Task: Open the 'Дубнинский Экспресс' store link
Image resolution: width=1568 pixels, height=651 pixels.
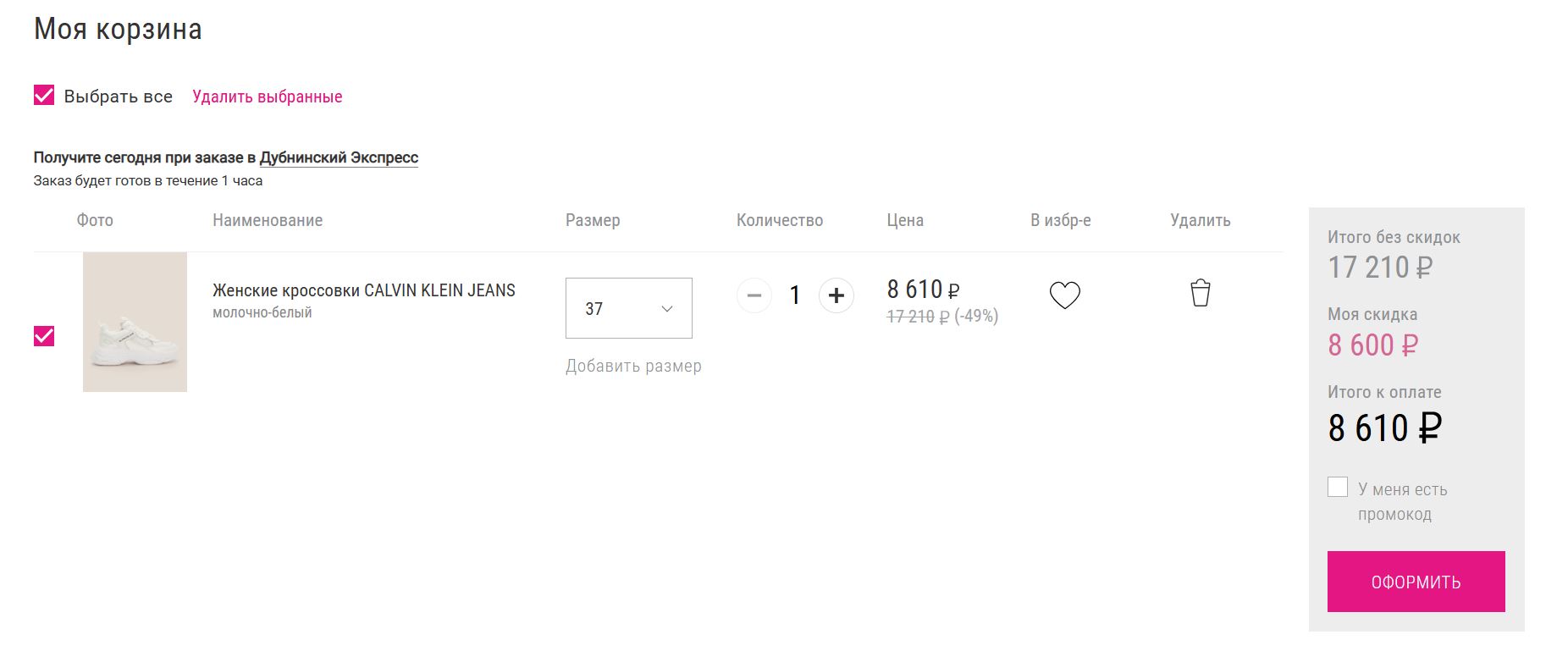Action: pos(339,157)
